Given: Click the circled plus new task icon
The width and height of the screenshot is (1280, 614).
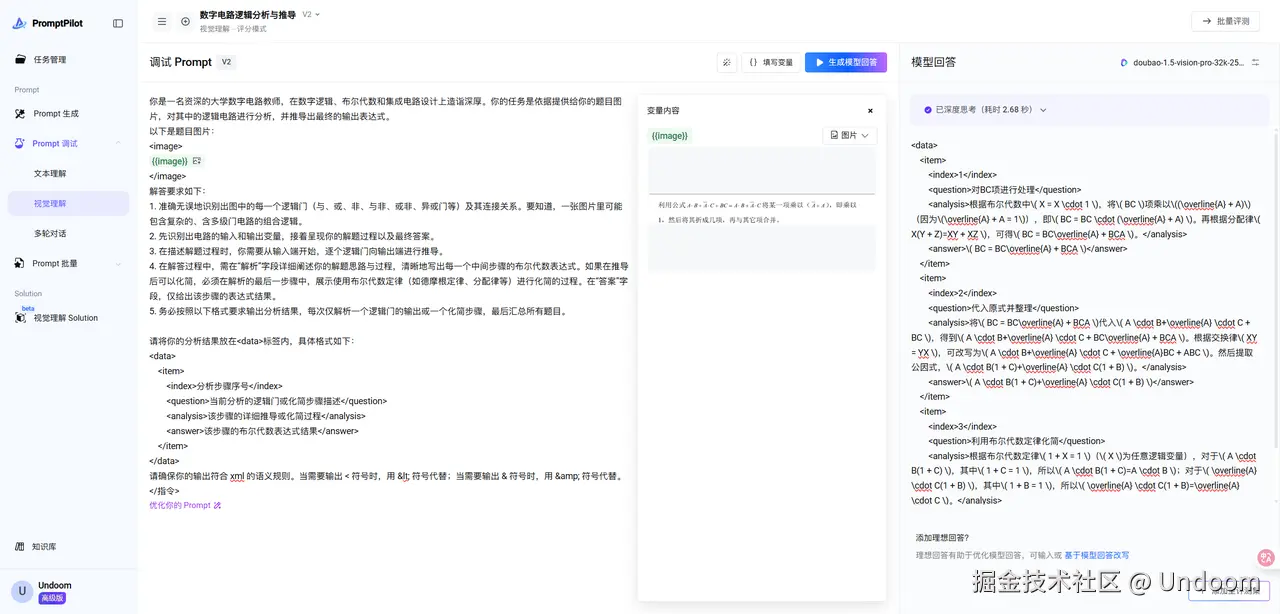Looking at the screenshot, I should point(185,21).
